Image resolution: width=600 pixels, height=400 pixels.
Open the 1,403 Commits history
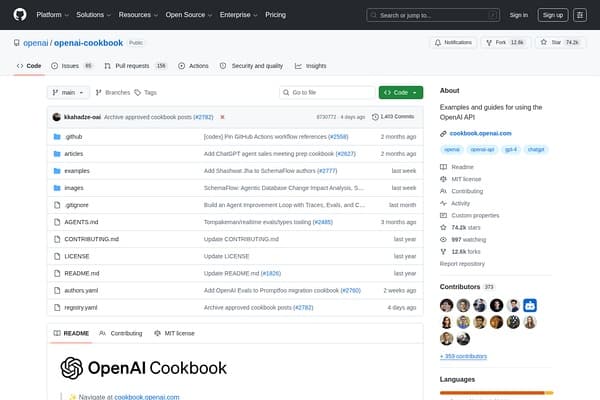pos(393,117)
